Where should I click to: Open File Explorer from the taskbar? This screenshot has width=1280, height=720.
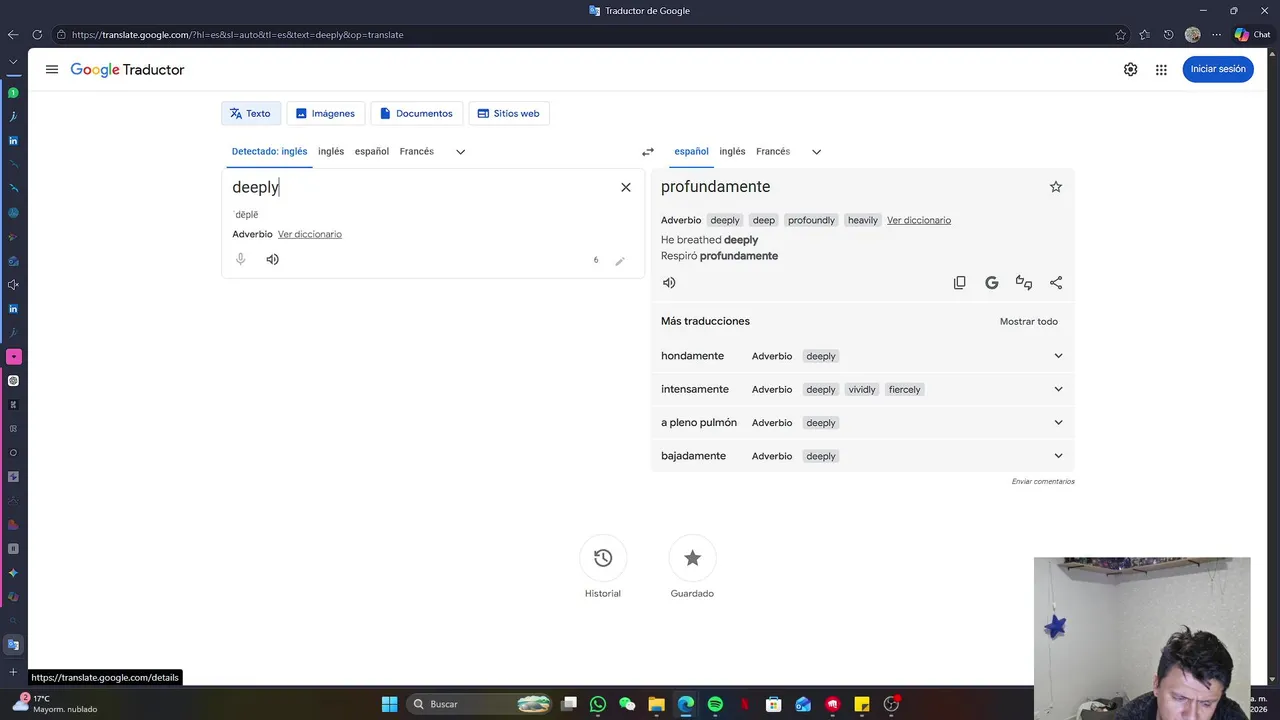point(656,704)
